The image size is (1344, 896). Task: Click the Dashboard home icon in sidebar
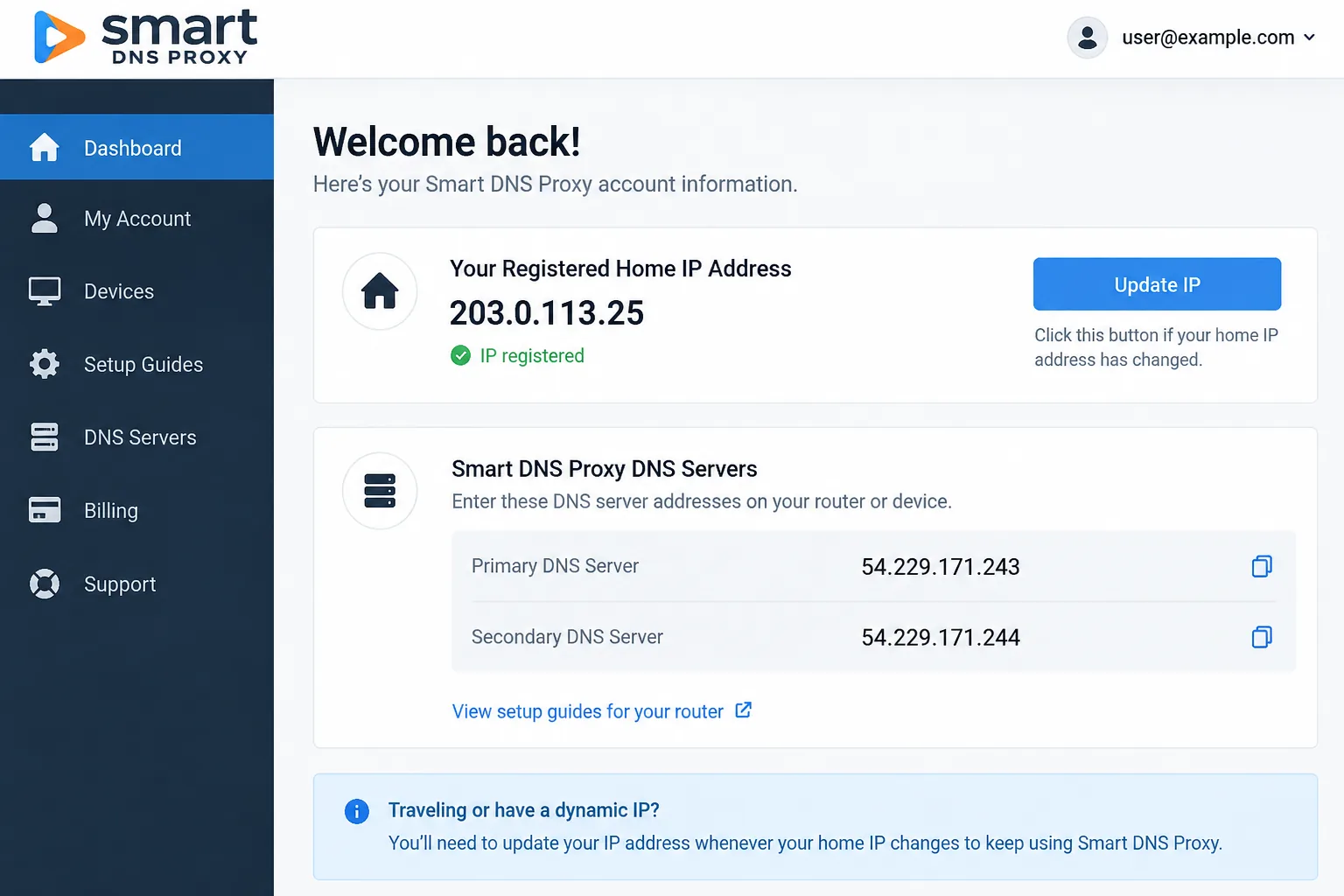45,147
